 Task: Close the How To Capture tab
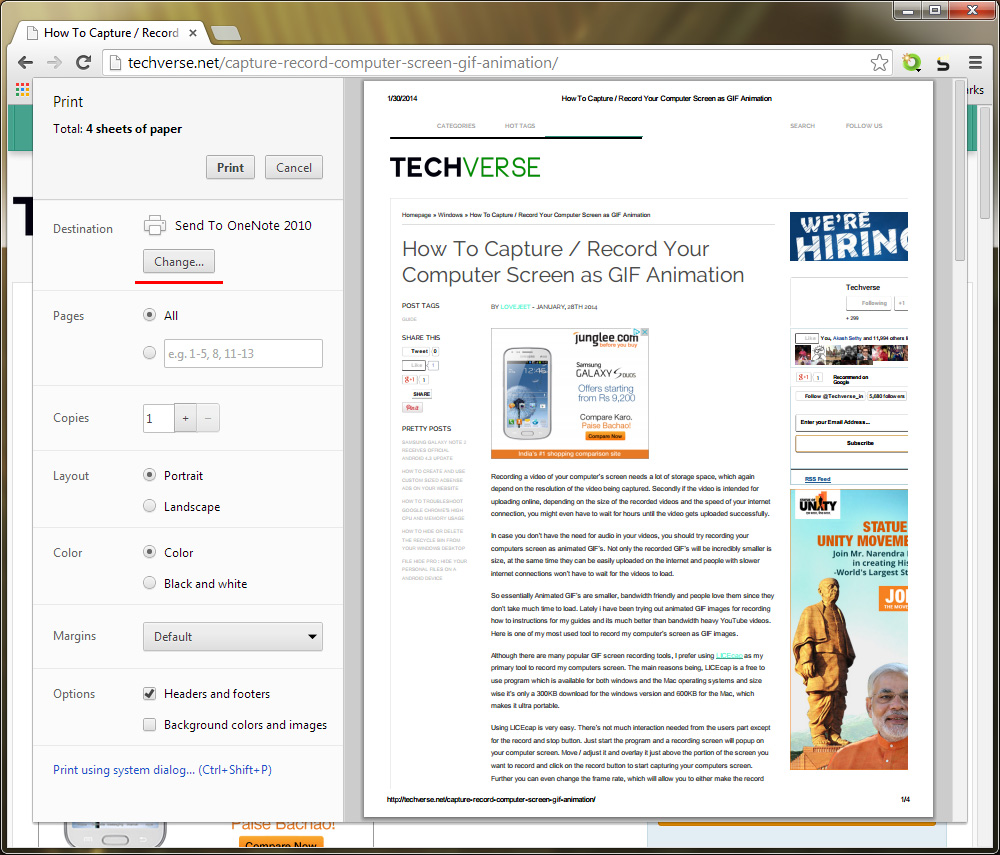click(193, 33)
